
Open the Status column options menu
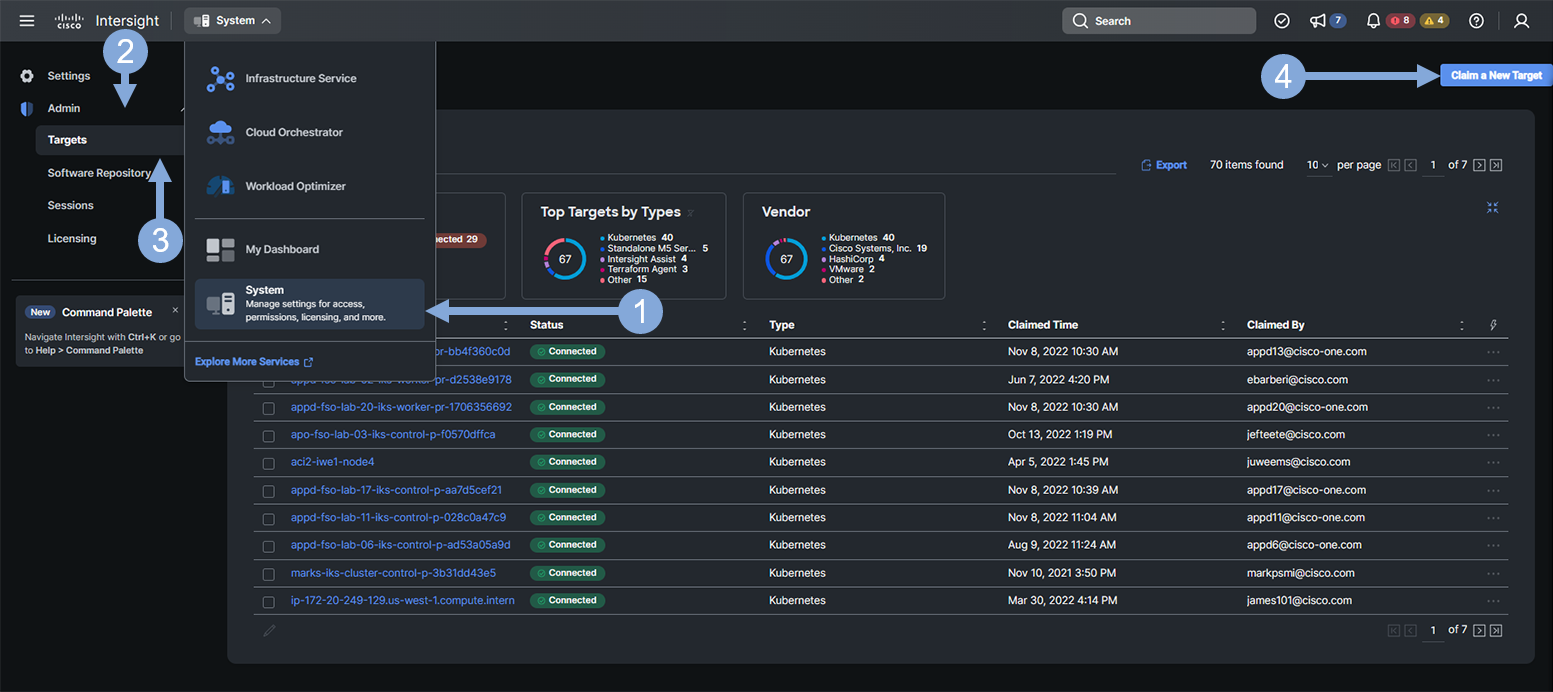745,325
